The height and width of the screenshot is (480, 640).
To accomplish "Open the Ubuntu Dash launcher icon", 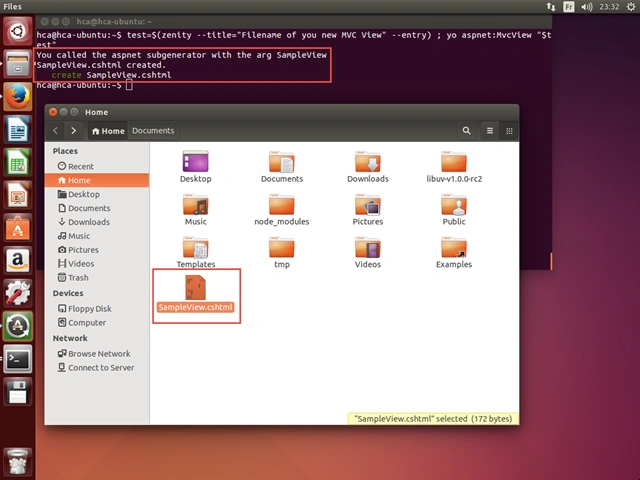I will tap(18, 31).
